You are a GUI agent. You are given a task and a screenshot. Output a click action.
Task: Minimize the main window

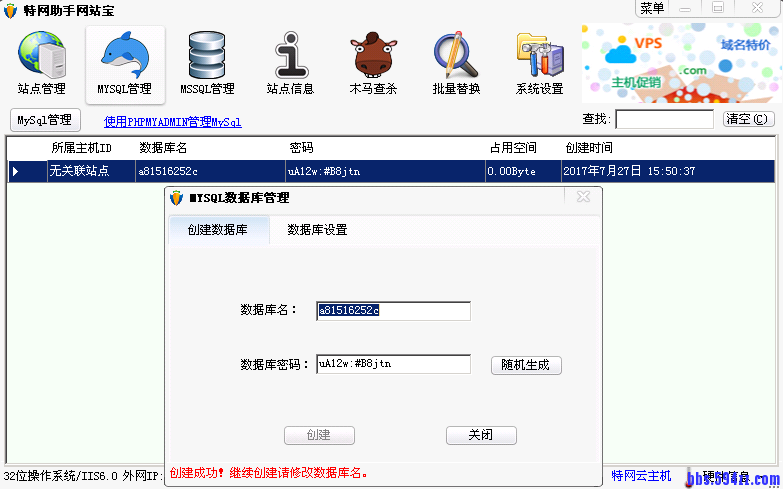tap(685, 8)
